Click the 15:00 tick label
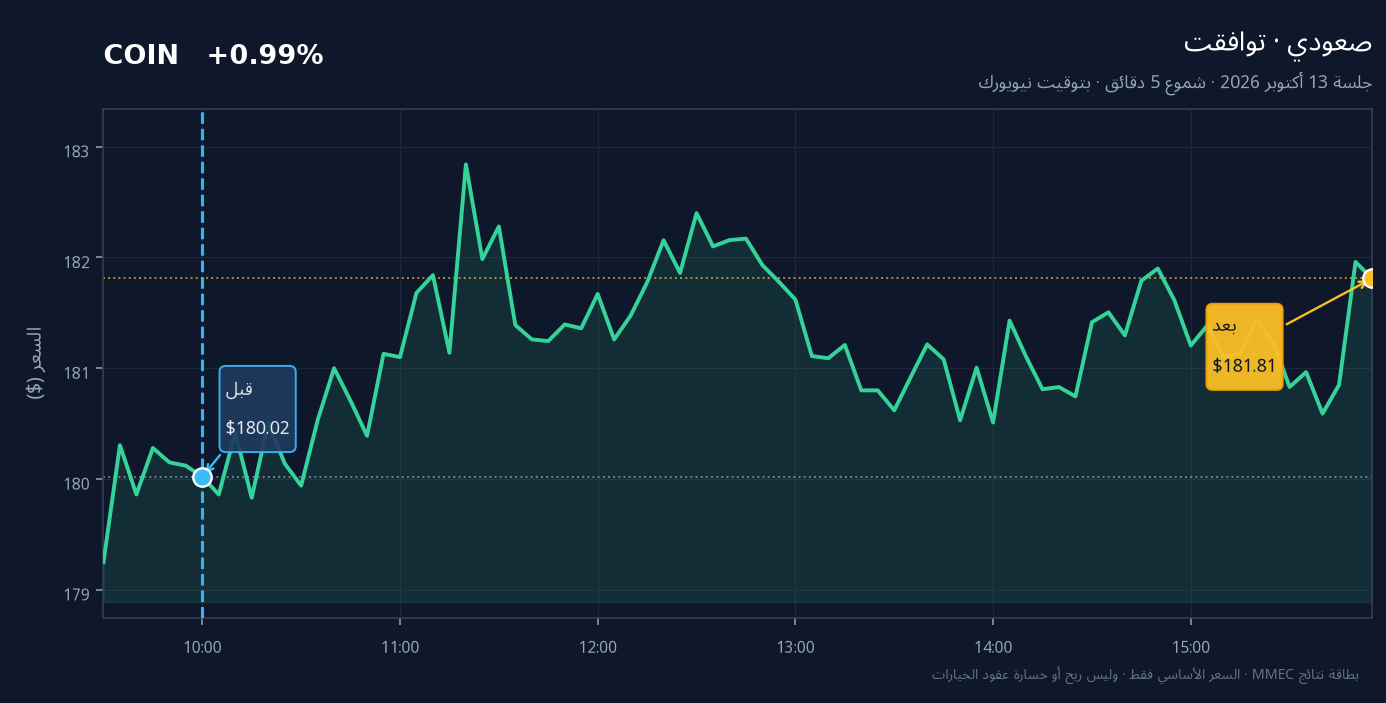The image size is (1386, 703). click(x=1190, y=647)
